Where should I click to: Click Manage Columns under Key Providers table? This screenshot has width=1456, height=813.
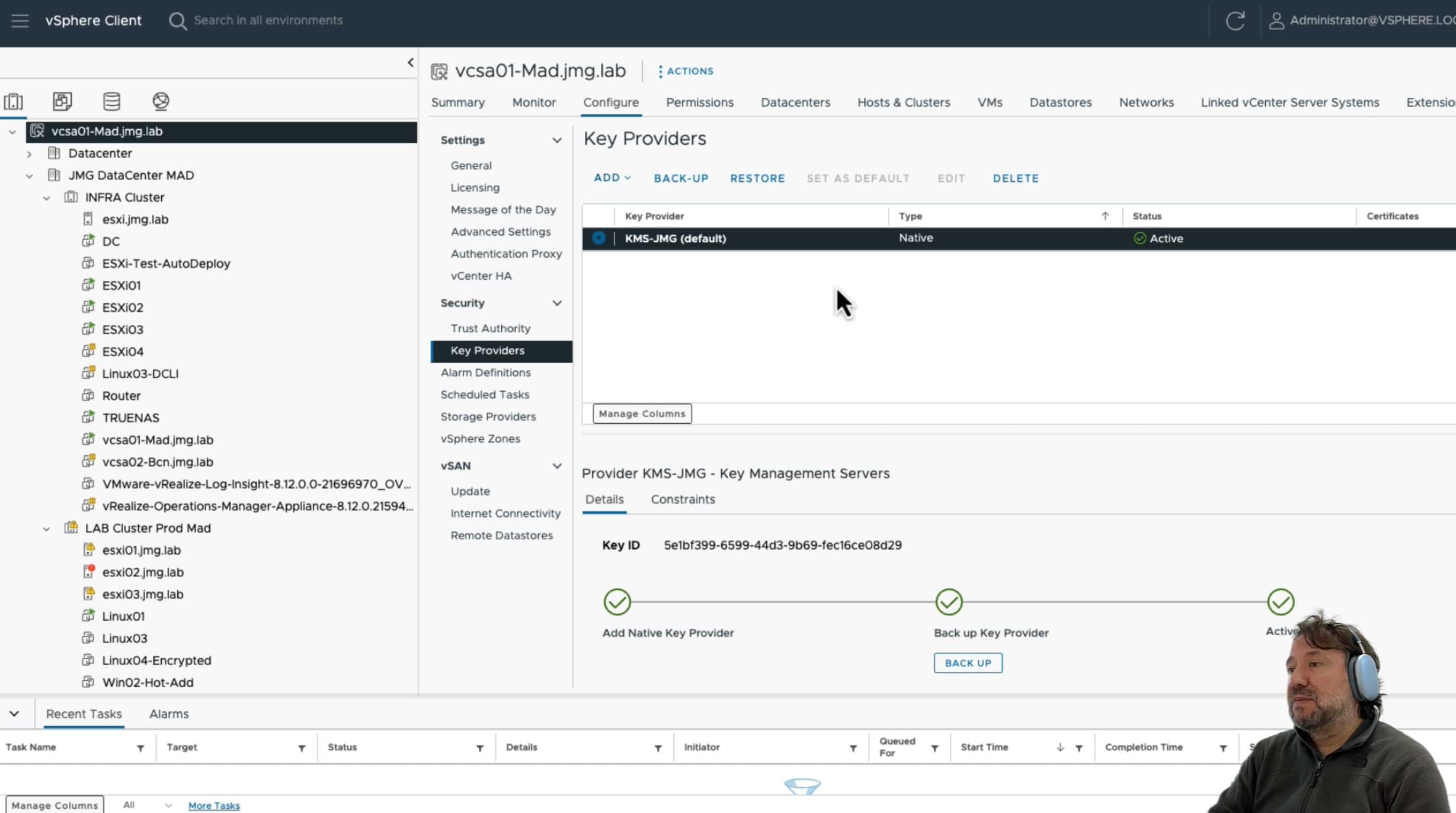(642, 414)
